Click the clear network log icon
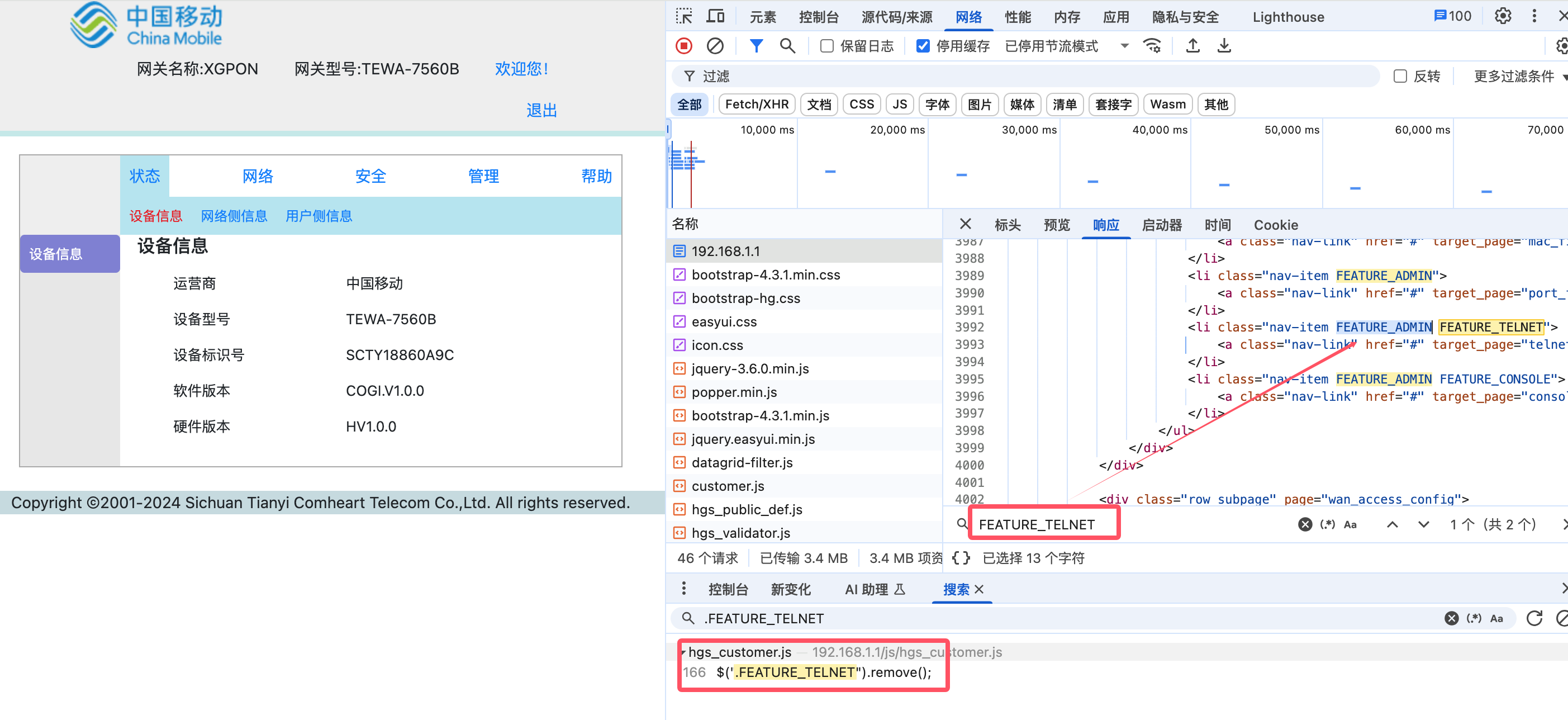This screenshot has width=1568, height=720. click(715, 46)
